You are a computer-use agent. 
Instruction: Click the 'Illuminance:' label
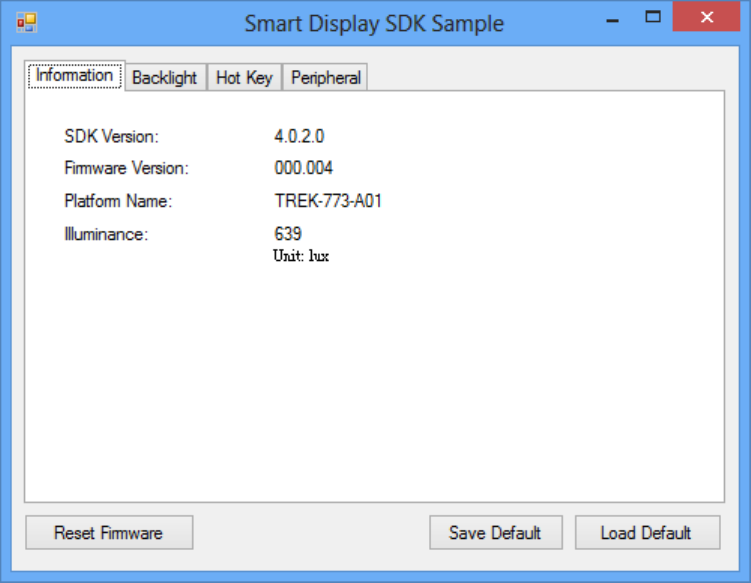[106, 234]
